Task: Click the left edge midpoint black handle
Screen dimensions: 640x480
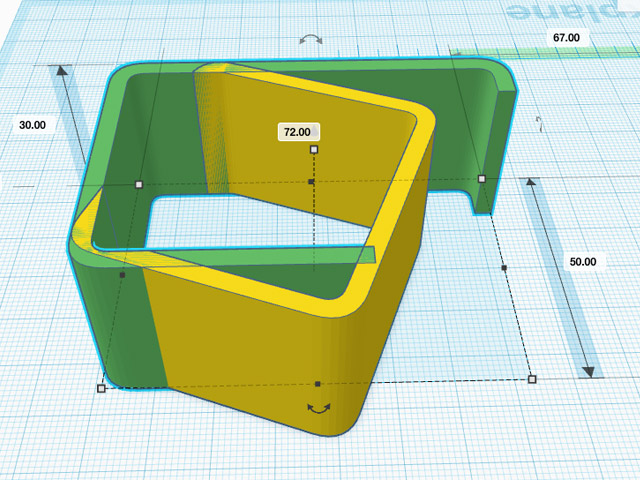Action: coord(122,274)
